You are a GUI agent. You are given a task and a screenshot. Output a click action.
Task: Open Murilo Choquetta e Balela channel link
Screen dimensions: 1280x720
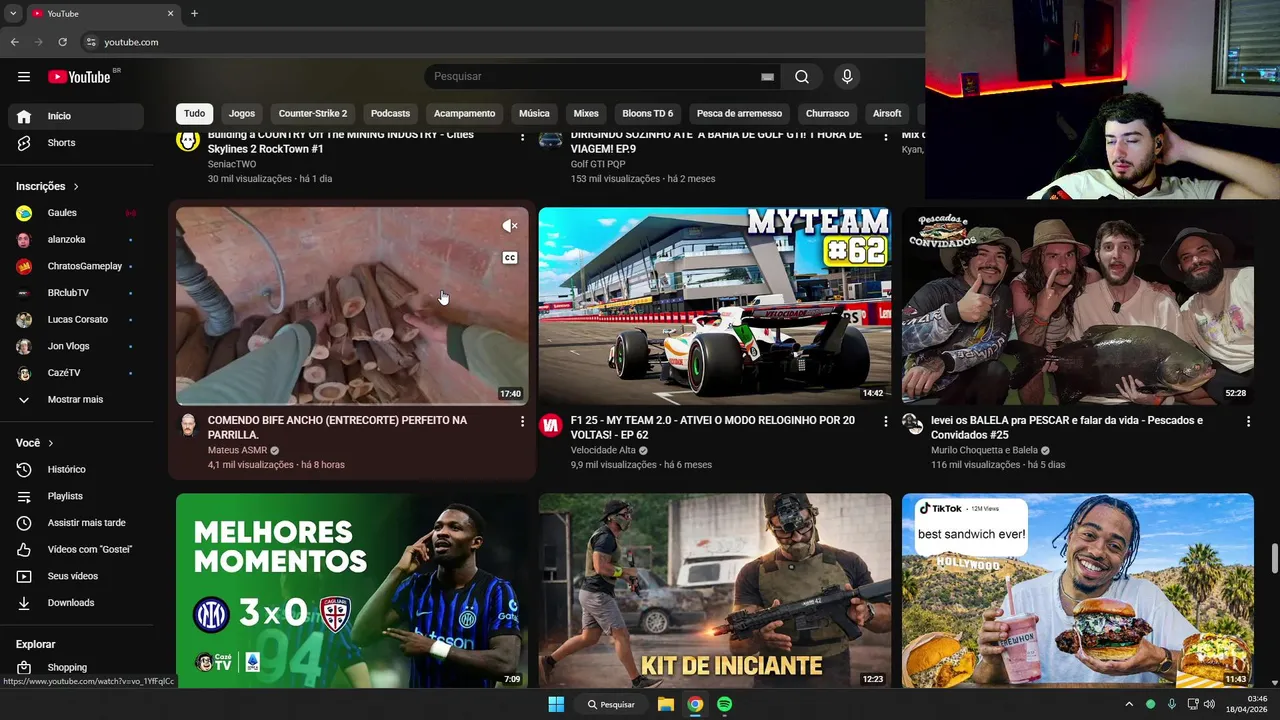[984, 450]
